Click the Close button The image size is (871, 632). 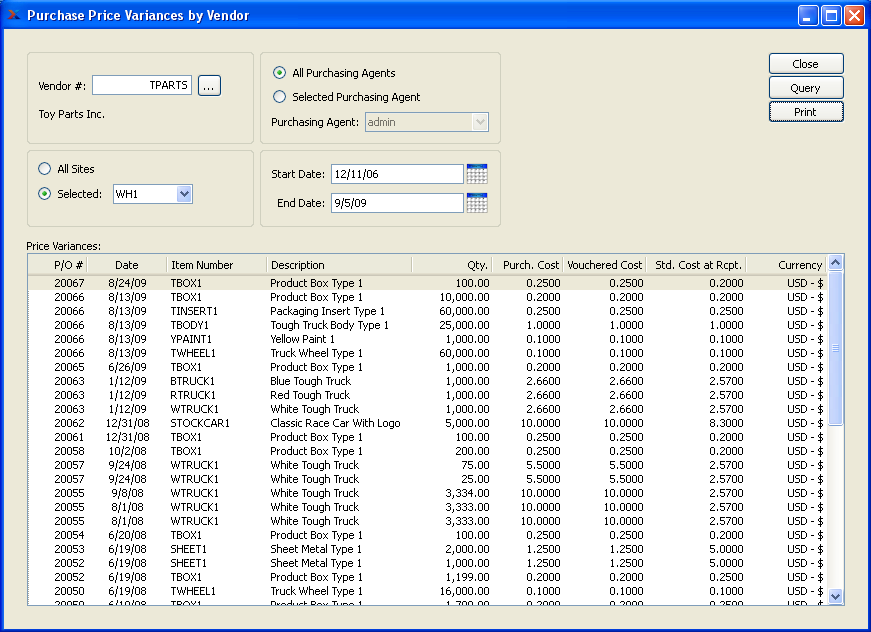pyautogui.click(x=806, y=64)
